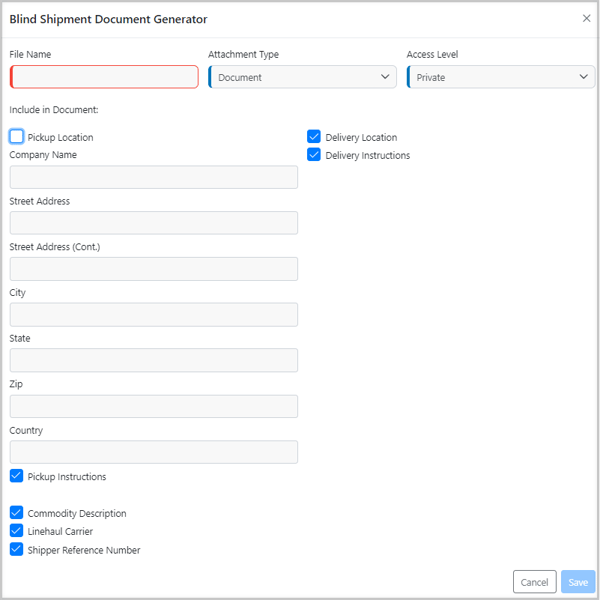Click the Country input field
The image size is (600, 600).
tap(154, 452)
